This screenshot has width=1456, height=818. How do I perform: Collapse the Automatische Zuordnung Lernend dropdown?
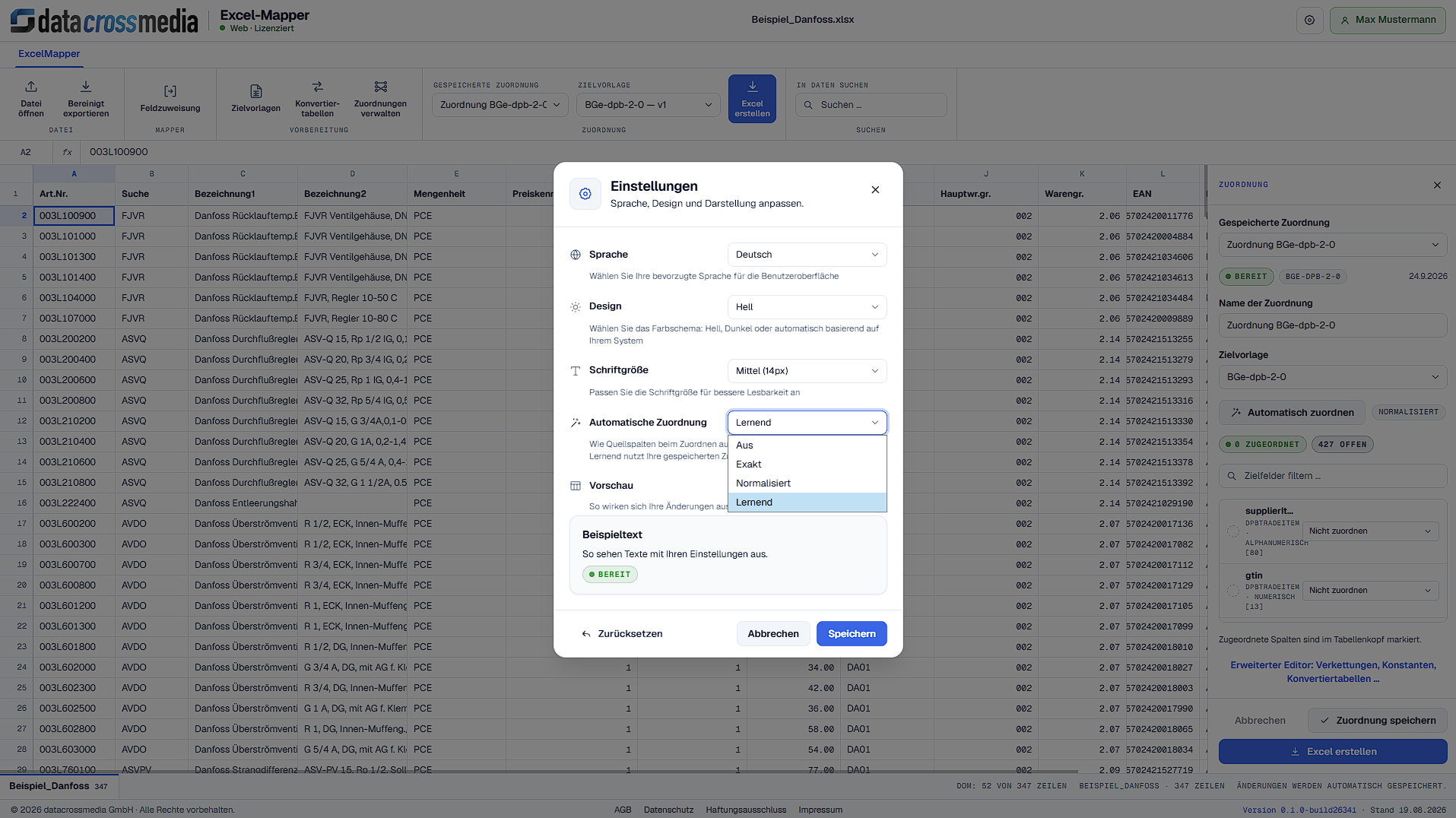coord(807,423)
